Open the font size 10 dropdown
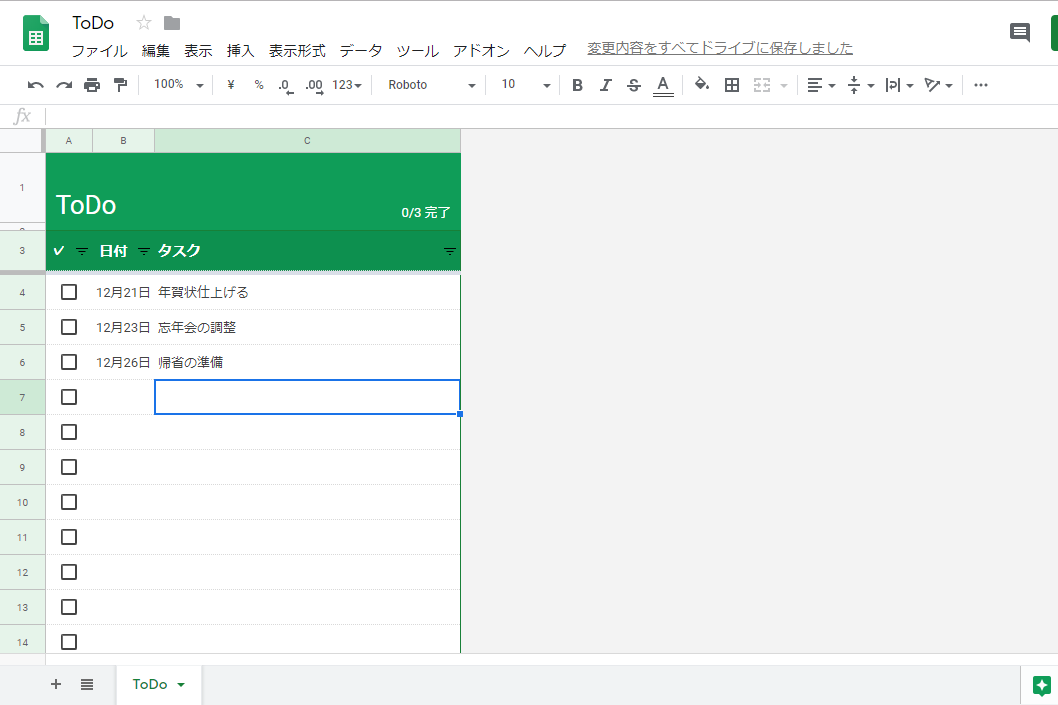Screen dimensions: 1058x705 [x=525, y=85]
